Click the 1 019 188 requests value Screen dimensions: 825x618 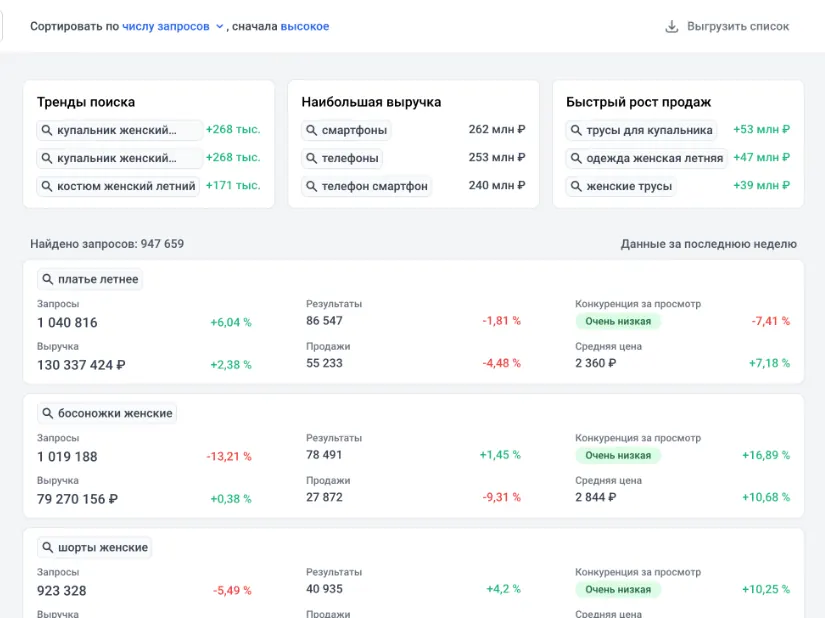tap(67, 457)
